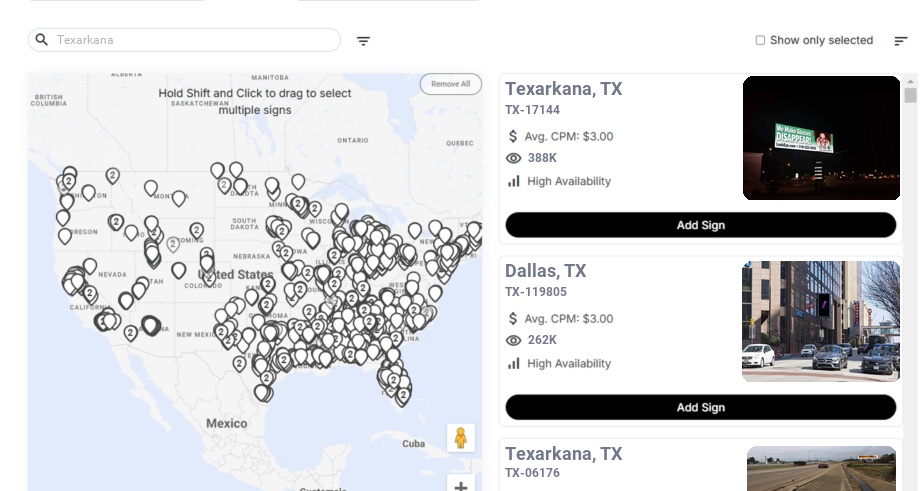The image size is (920, 491).
Task: Click the Remove All button on map
Action: pos(450,84)
